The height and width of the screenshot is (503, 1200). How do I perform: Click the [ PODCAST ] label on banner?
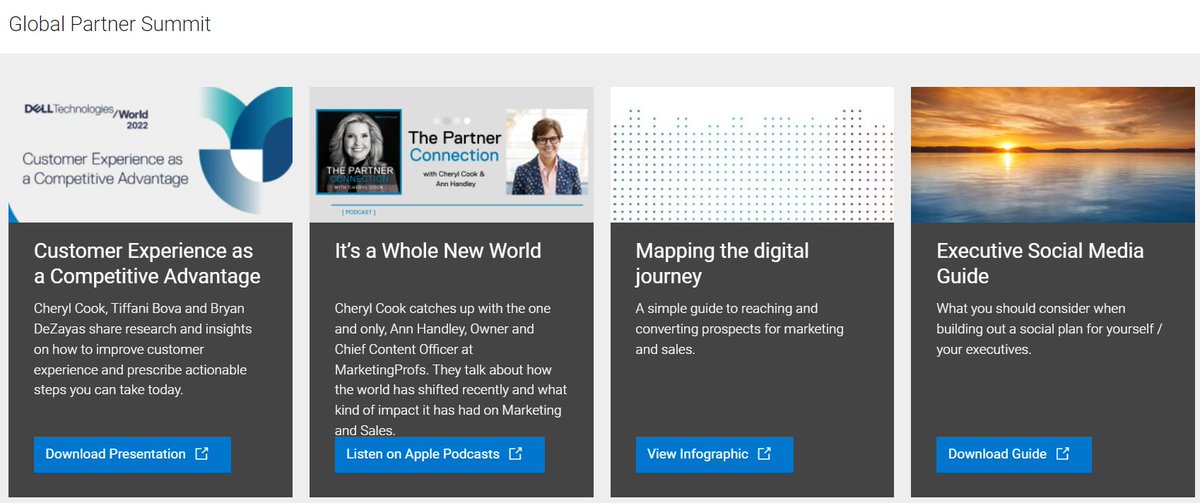pos(359,213)
